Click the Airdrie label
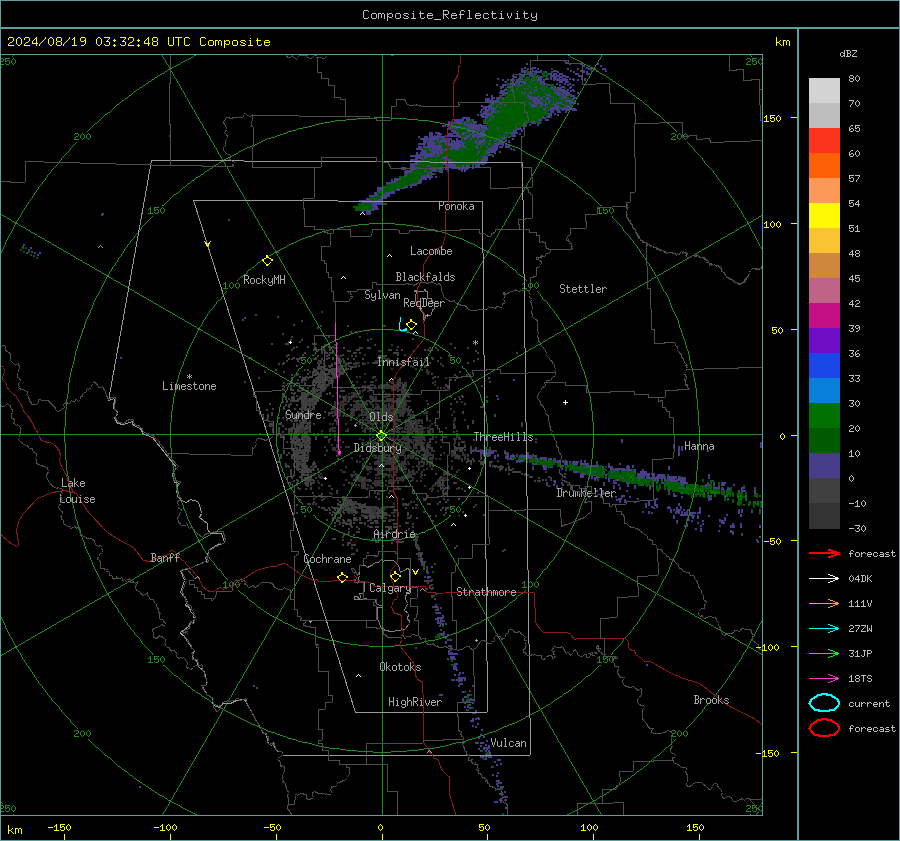Viewport: 900px width, 841px height. click(394, 534)
